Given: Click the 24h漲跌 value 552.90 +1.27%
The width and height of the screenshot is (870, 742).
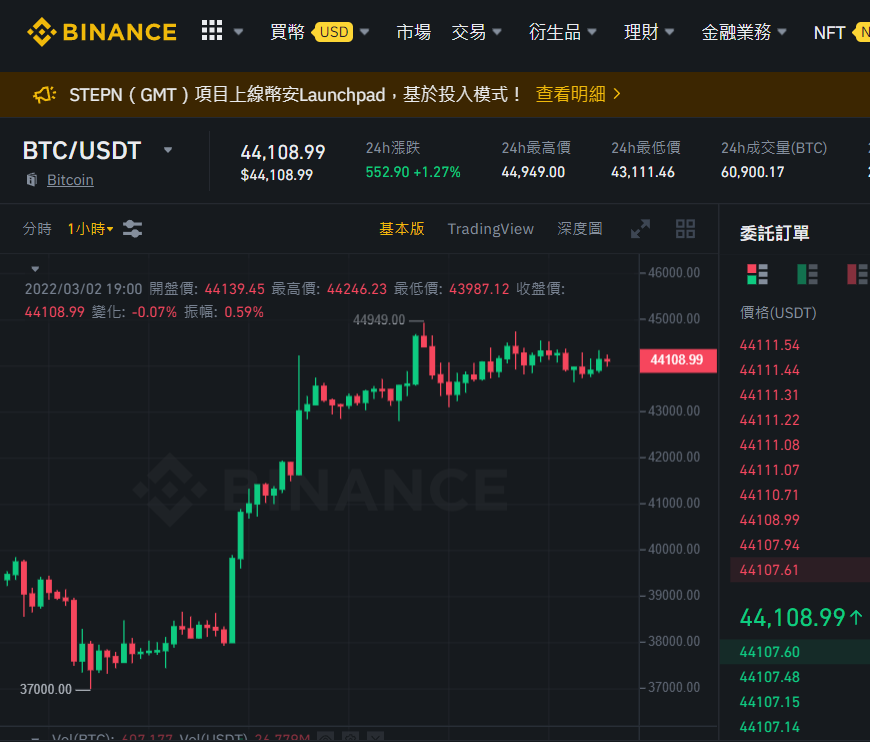Looking at the screenshot, I should pos(413,172).
